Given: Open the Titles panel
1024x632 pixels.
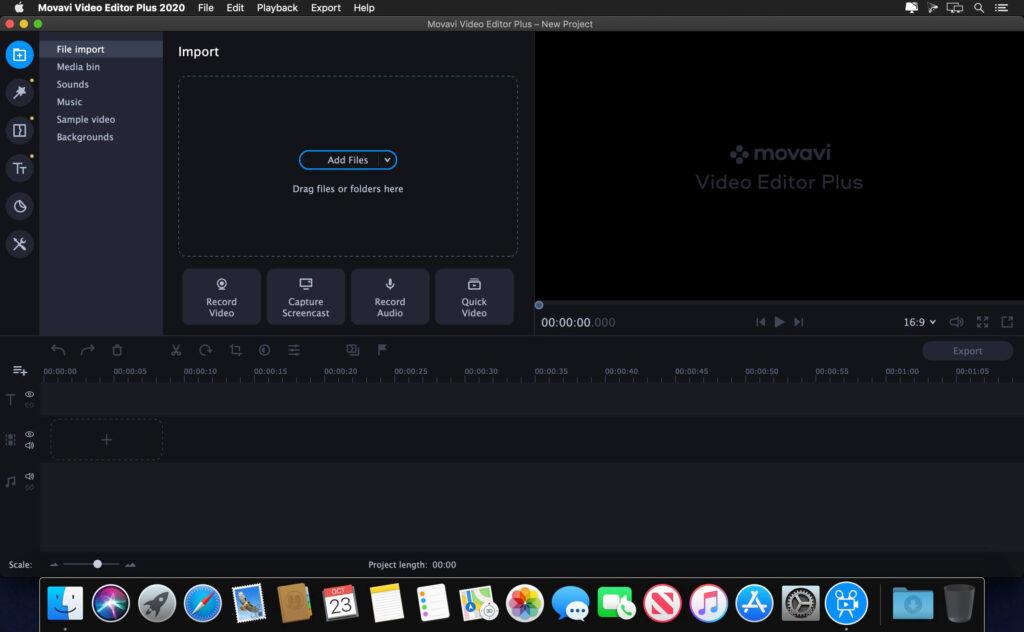Looking at the screenshot, I should [19, 168].
